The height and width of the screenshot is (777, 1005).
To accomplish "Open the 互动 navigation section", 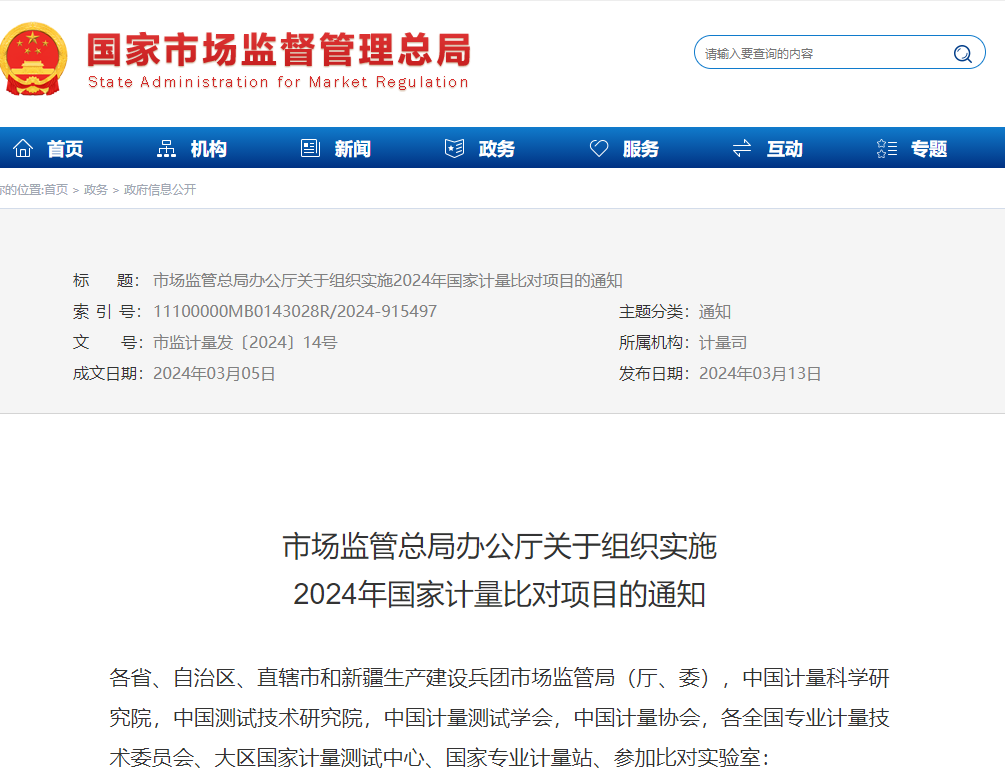I will pyautogui.click(x=785, y=149).
